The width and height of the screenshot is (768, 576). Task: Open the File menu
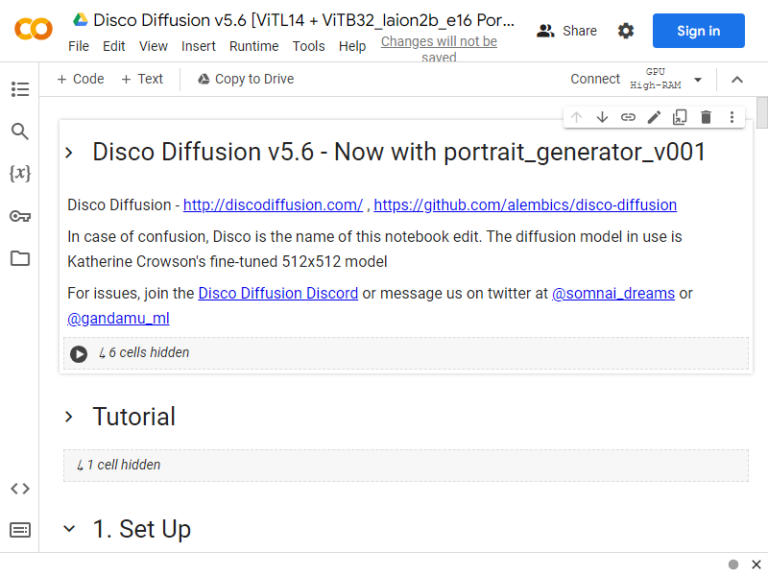(78, 46)
